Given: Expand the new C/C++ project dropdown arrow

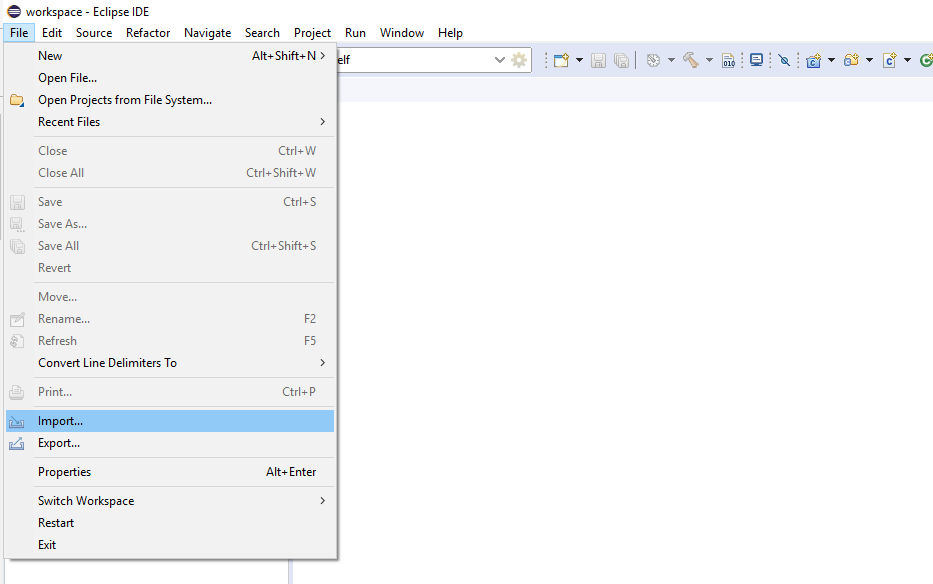Looking at the screenshot, I should pos(831,60).
